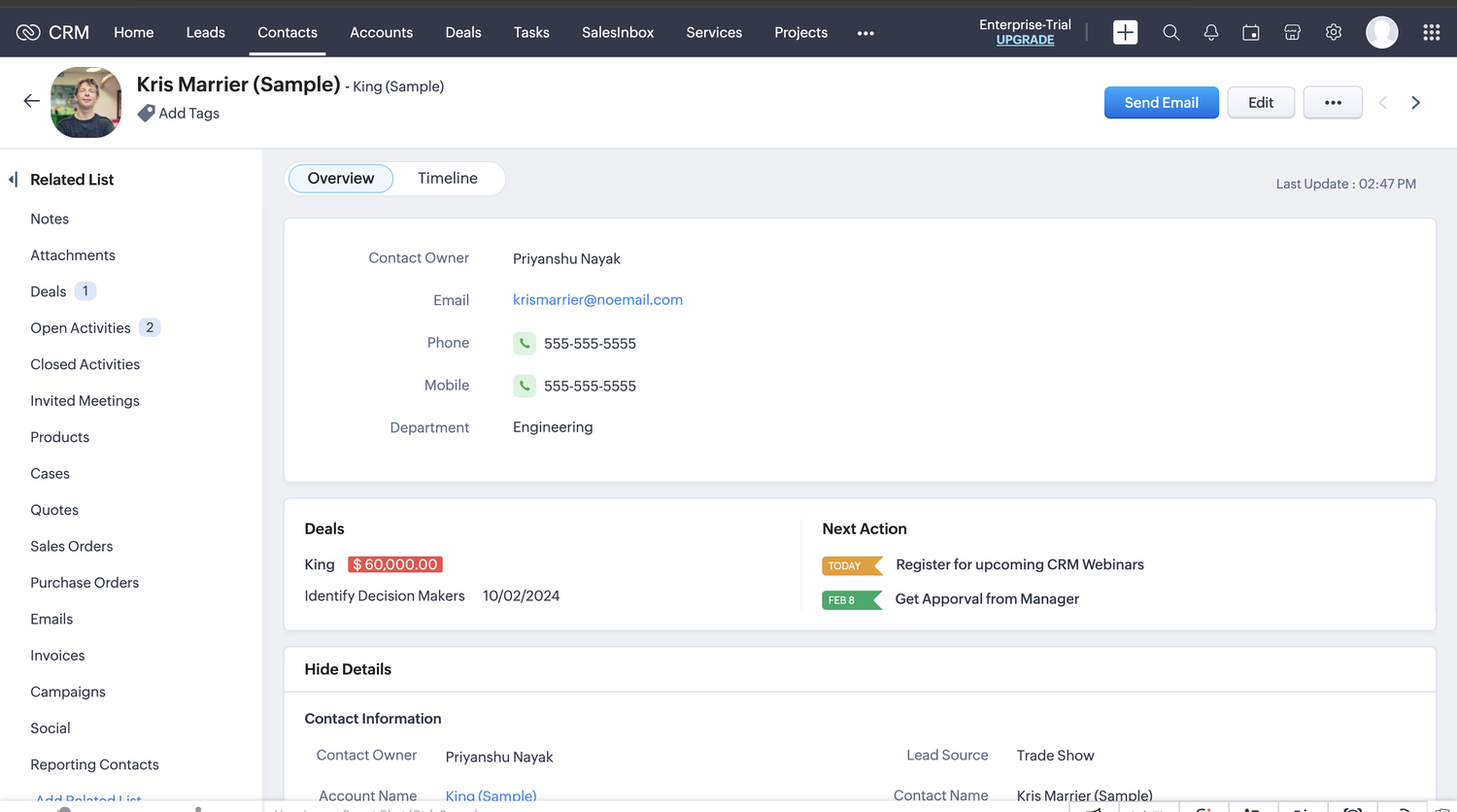1457x812 pixels.
Task: Click the Trade Show lead source value
Action: [1056, 756]
